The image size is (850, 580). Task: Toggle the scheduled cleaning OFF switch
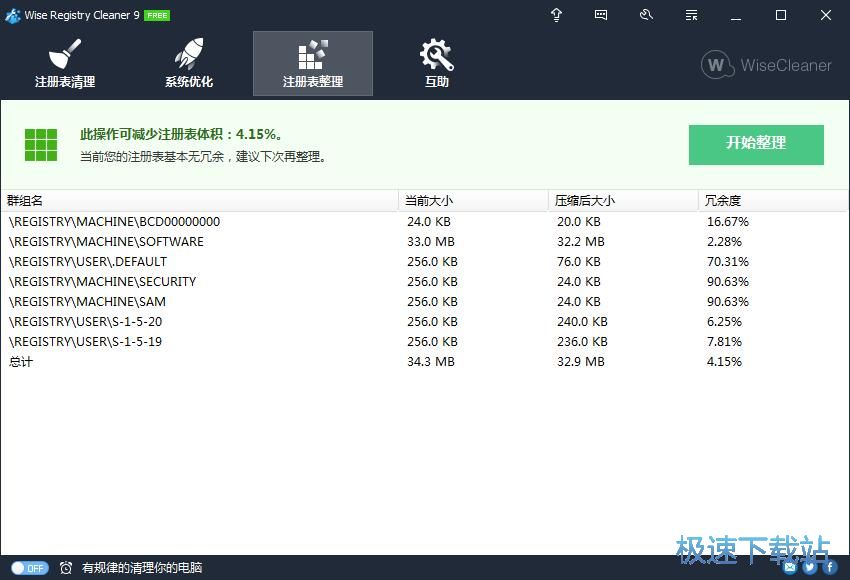(x=30, y=568)
